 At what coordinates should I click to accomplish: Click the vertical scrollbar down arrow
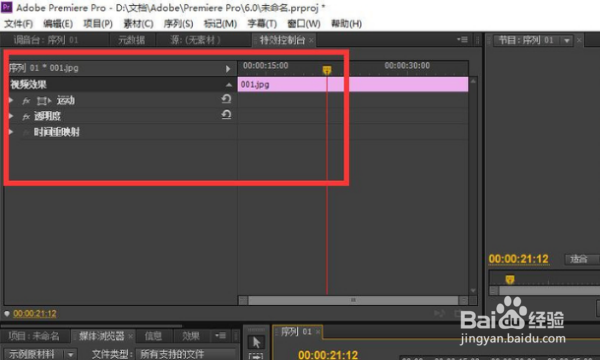(x=473, y=291)
